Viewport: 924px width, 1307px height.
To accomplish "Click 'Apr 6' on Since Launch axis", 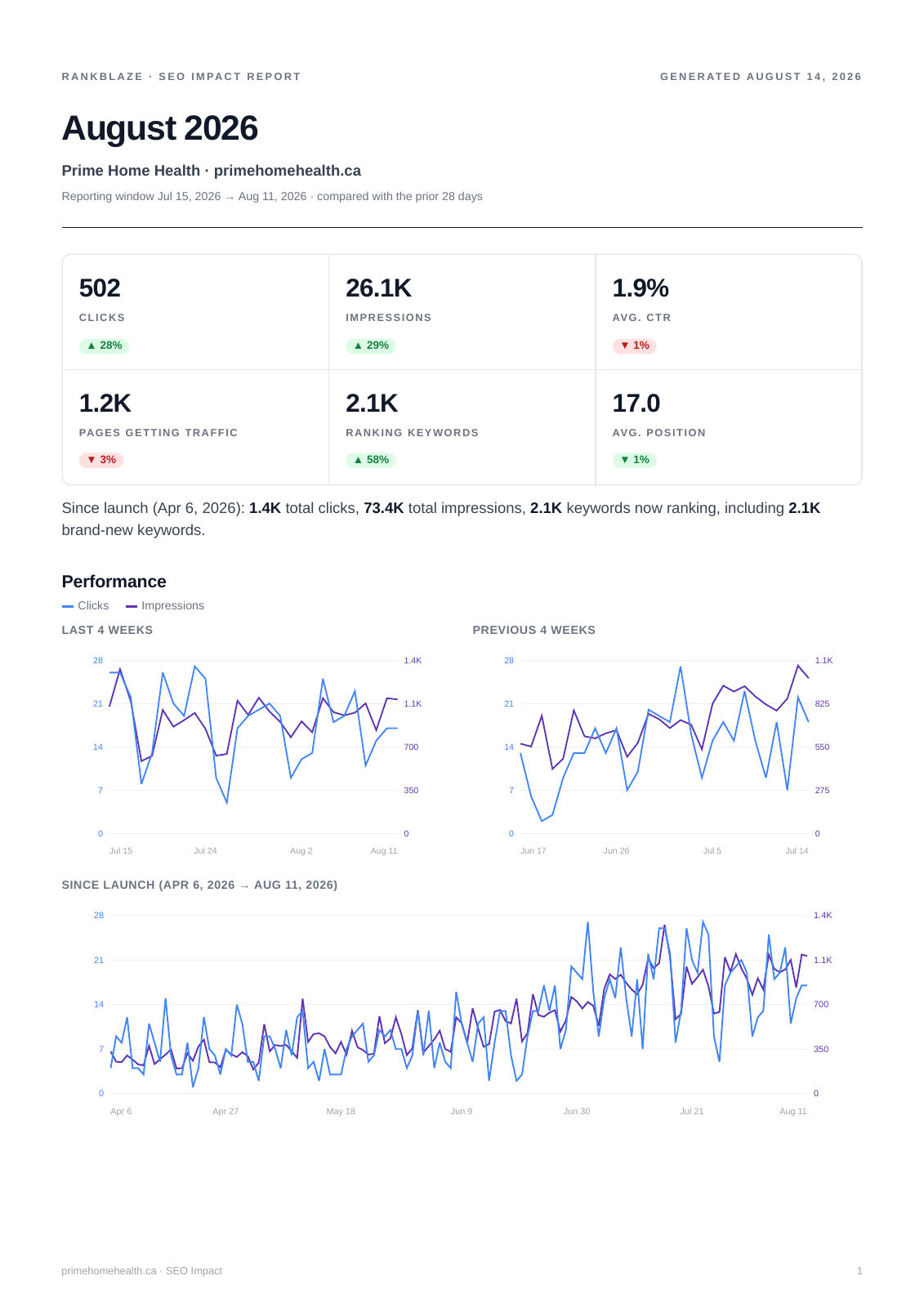I will (121, 1112).
